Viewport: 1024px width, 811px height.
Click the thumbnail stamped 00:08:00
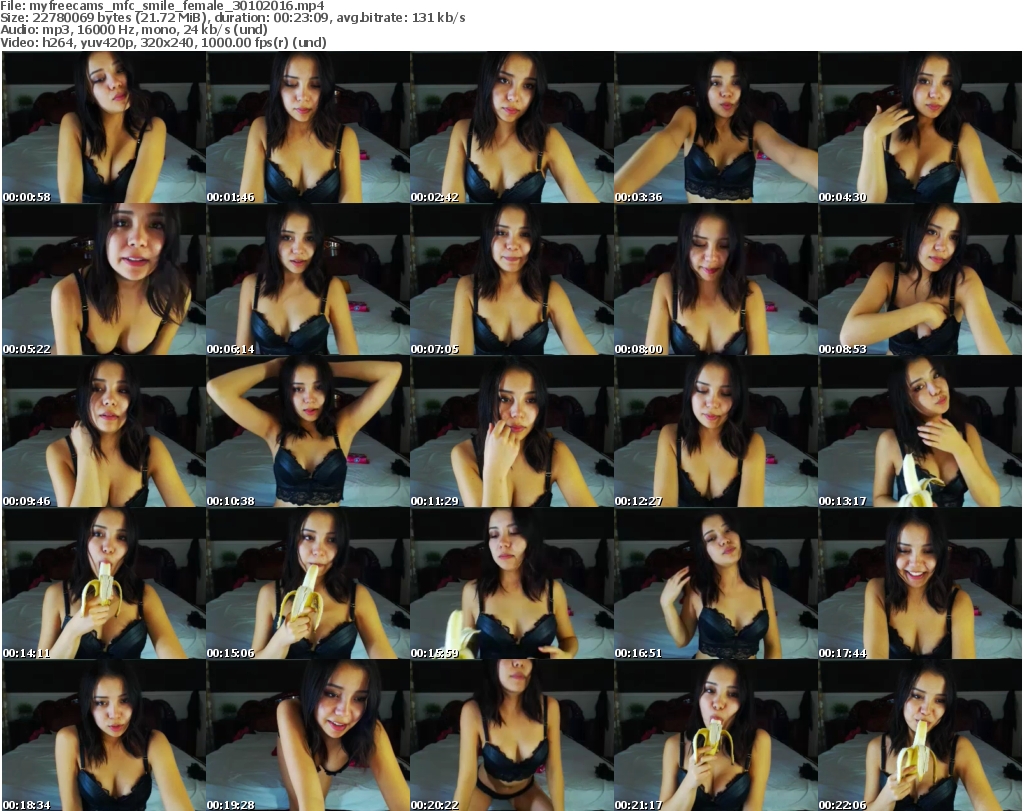coord(716,279)
